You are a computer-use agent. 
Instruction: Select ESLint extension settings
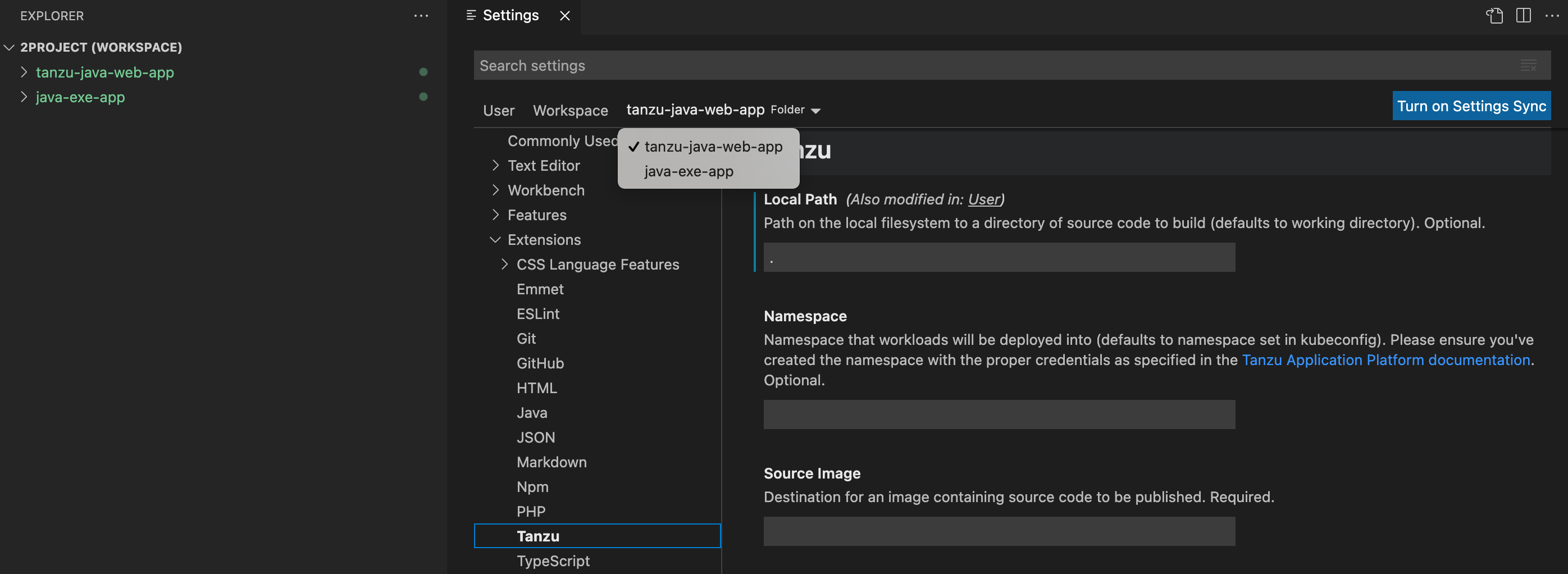point(538,314)
